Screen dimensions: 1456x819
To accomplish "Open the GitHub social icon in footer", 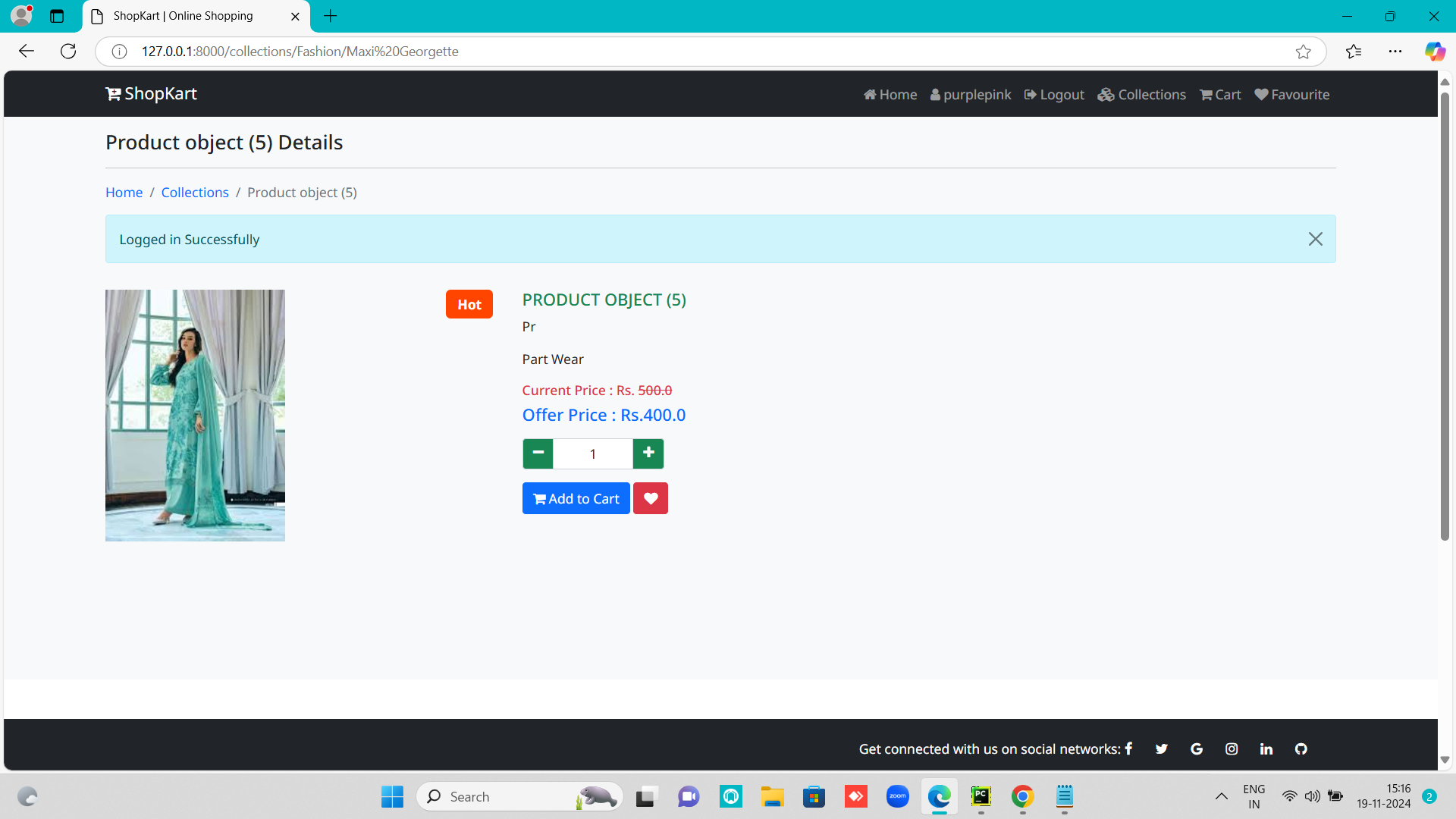I will [1301, 748].
